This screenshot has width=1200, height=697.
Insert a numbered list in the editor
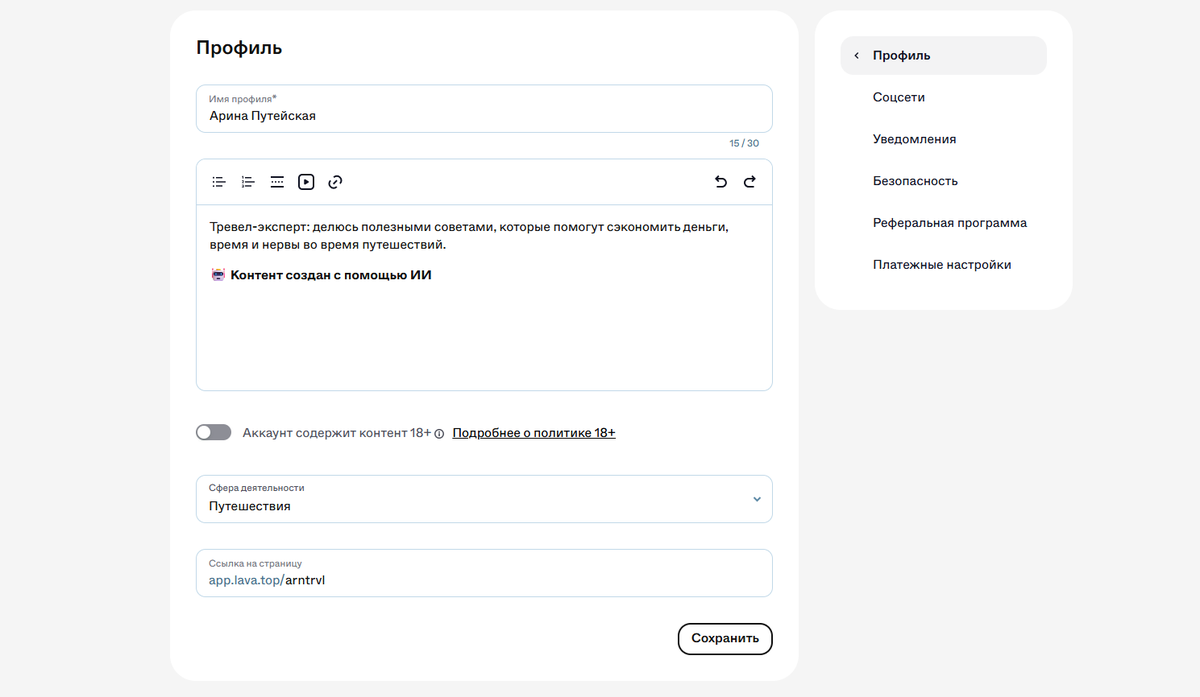(x=247, y=182)
